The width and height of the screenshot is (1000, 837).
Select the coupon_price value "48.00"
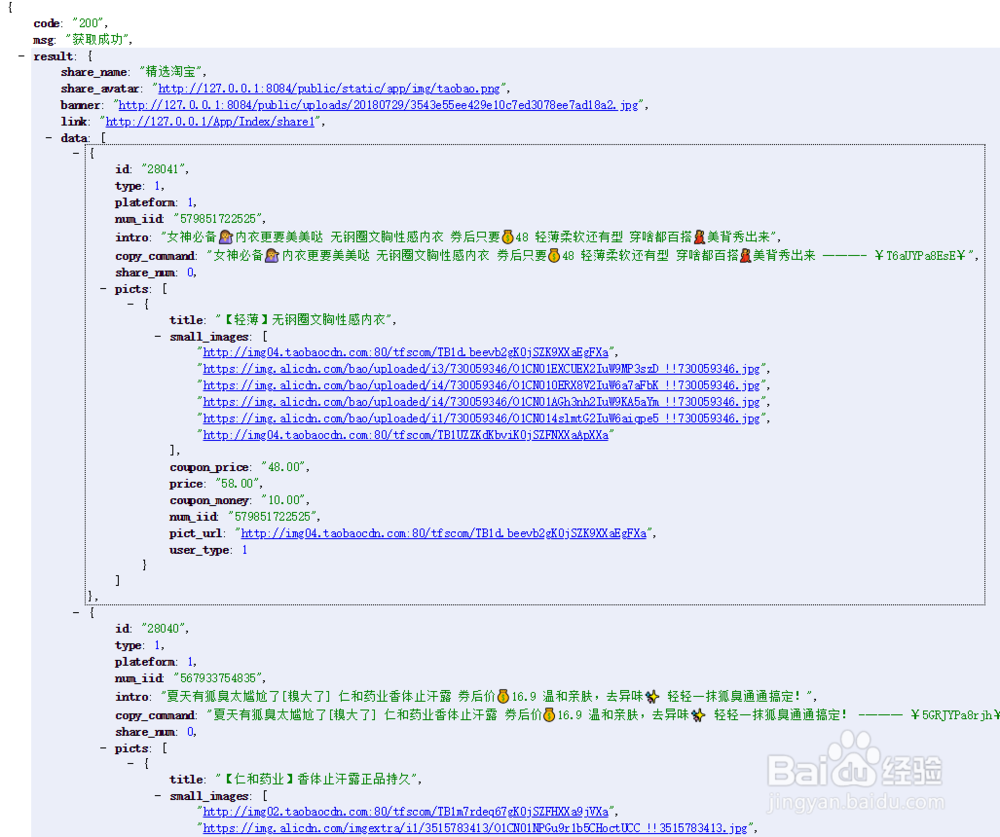click(283, 467)
